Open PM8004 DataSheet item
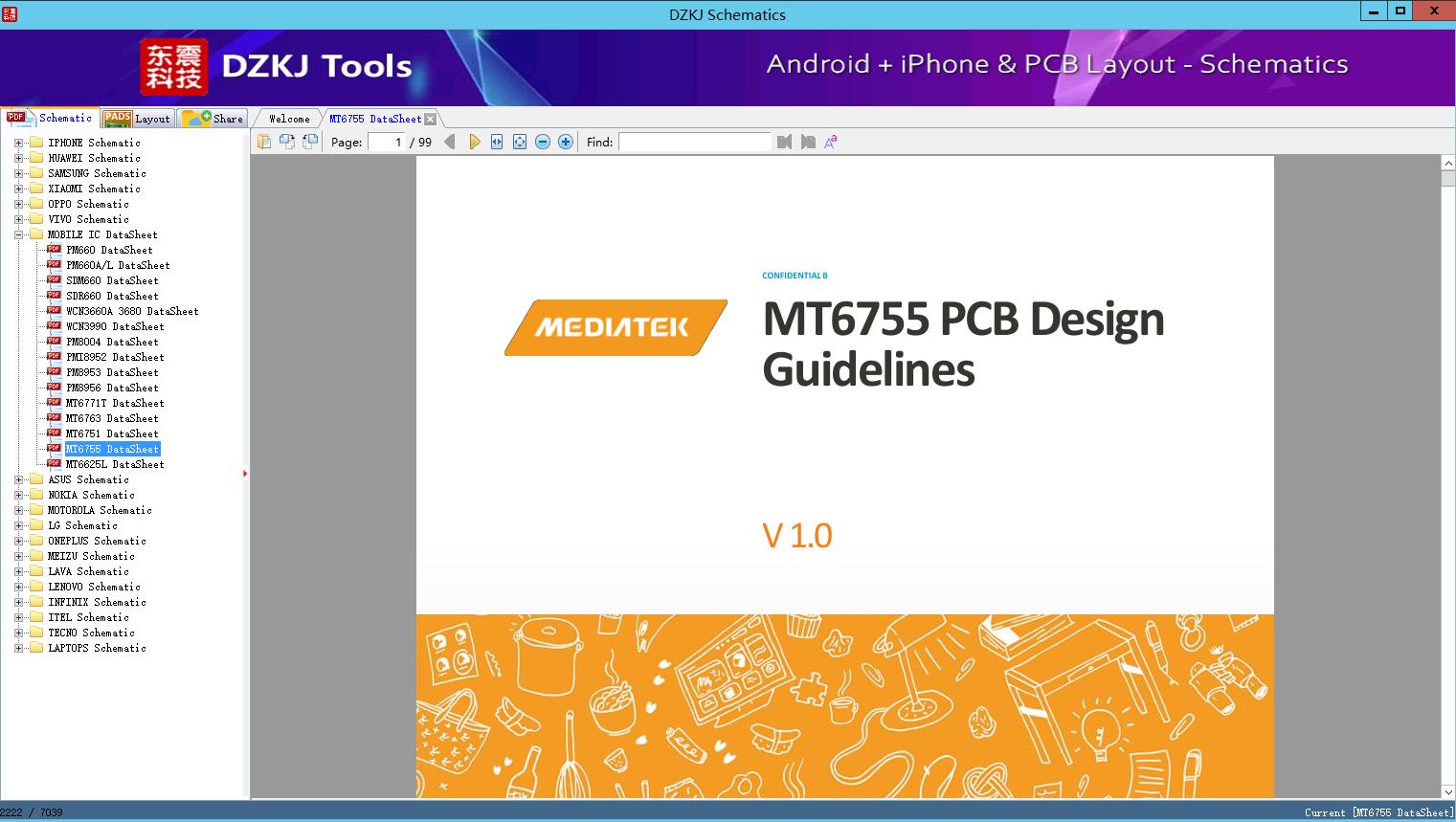This screenshot has width=1456, height=822. pos(112,342)
